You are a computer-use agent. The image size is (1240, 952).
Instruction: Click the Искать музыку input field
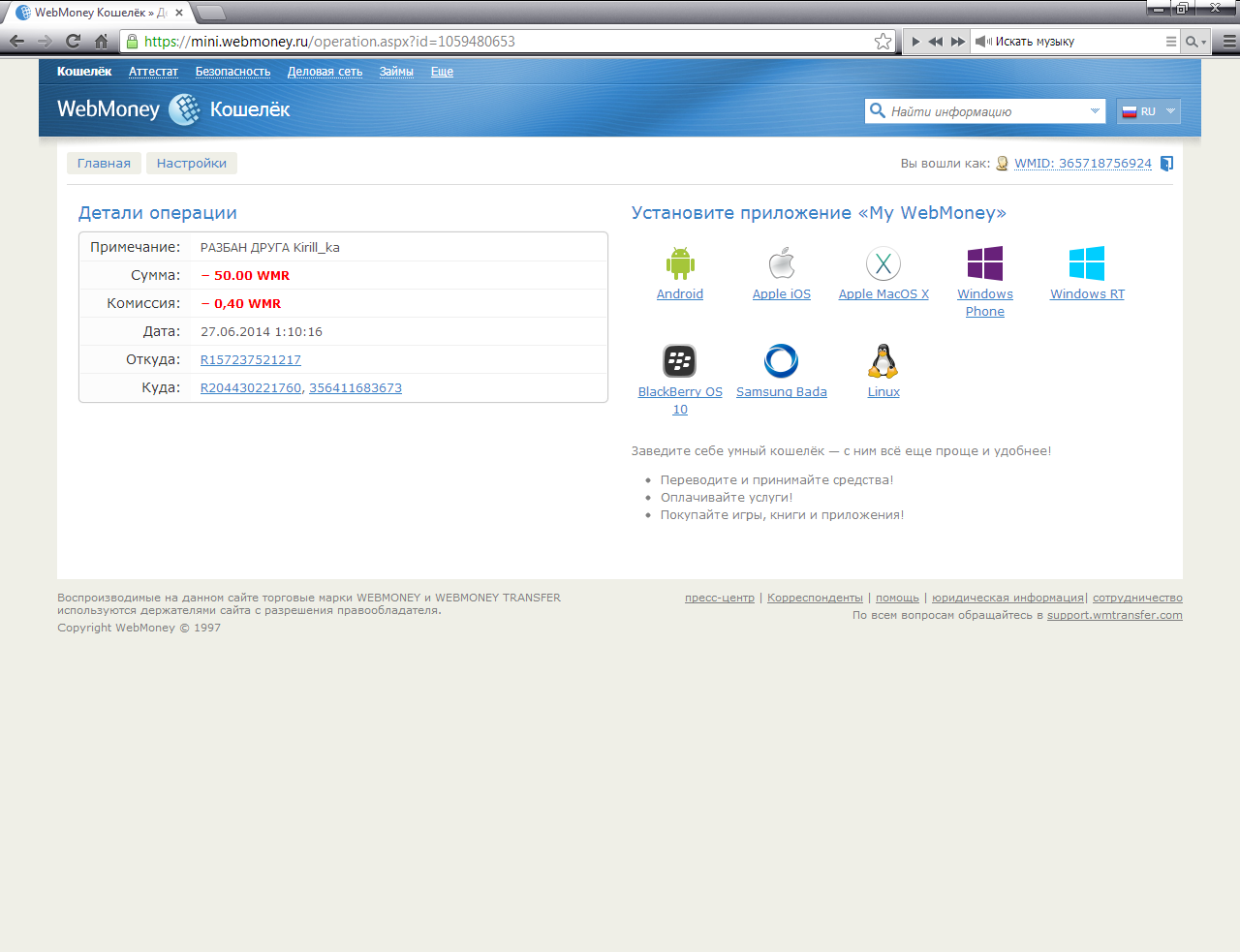1077,42
